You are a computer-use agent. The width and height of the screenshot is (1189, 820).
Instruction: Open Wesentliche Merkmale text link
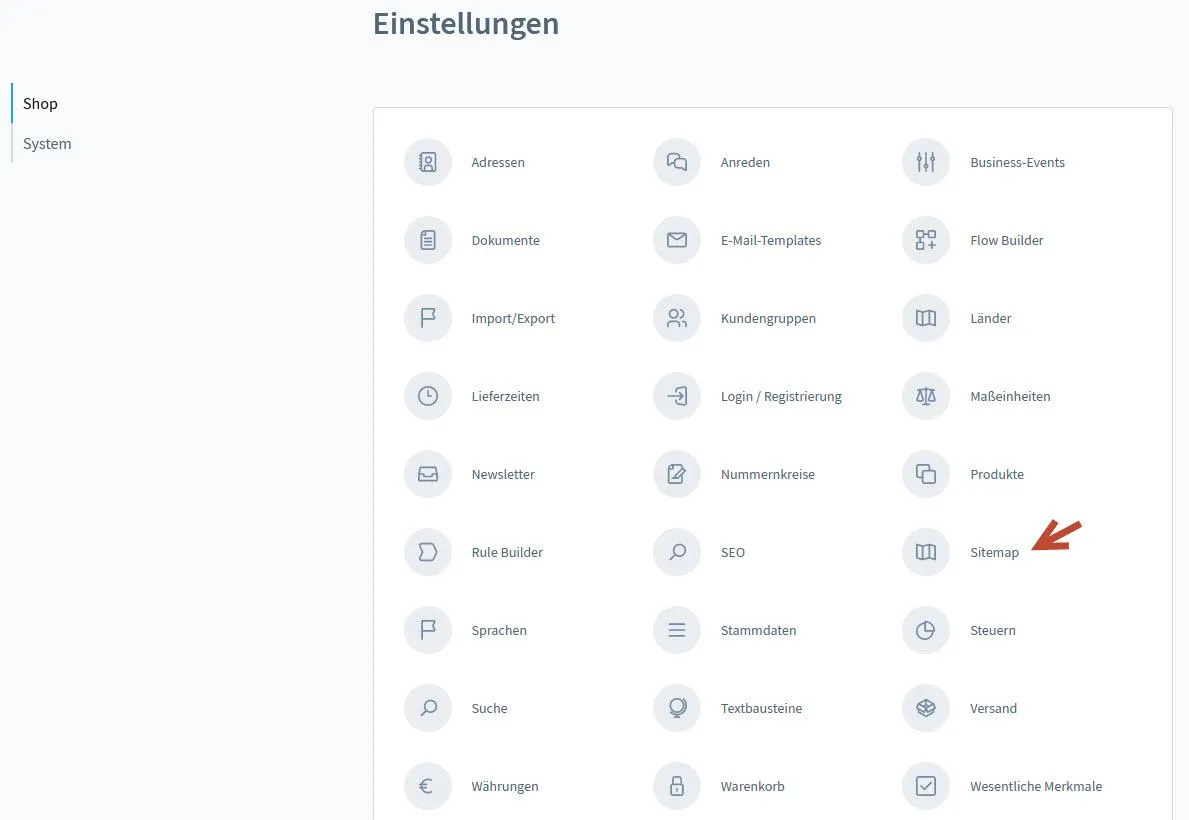1037,787
